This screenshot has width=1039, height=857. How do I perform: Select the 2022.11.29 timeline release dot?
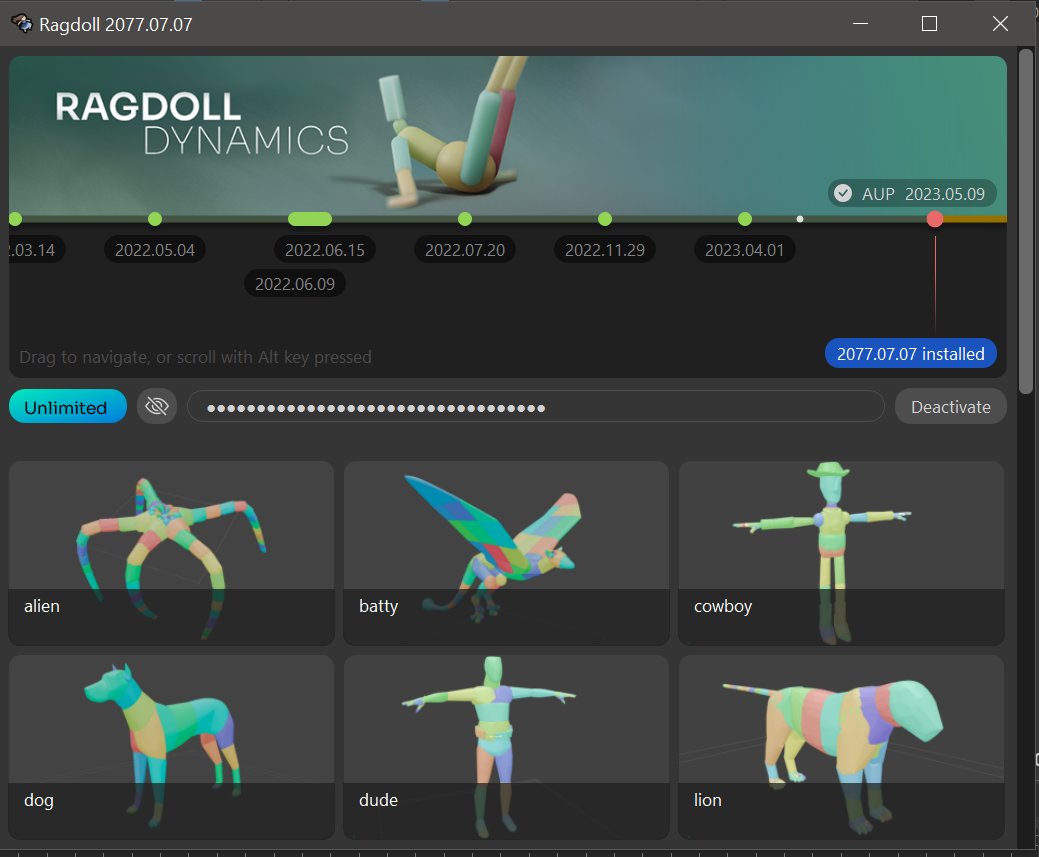click(605, 219)
